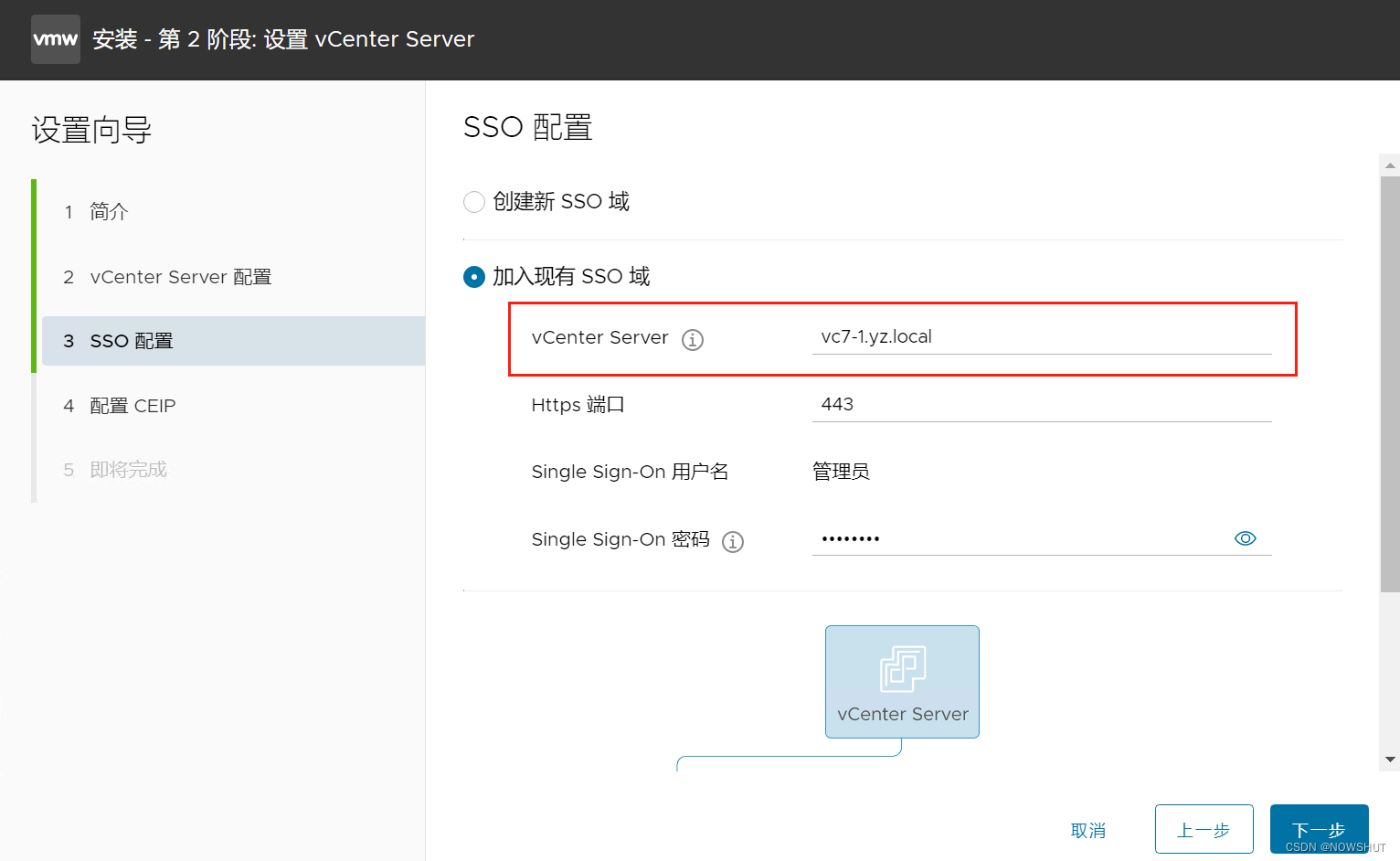The width and height of the screenshot is (1400, 861).
Task: Select the 加入现有 SSO 域 radio button
Action: click(x=474, y=277)
